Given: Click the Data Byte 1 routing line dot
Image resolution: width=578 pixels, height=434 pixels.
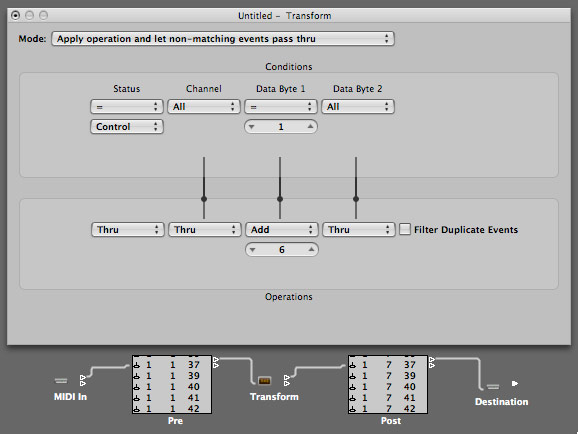Looking at the screenshot, I should 280,199.
